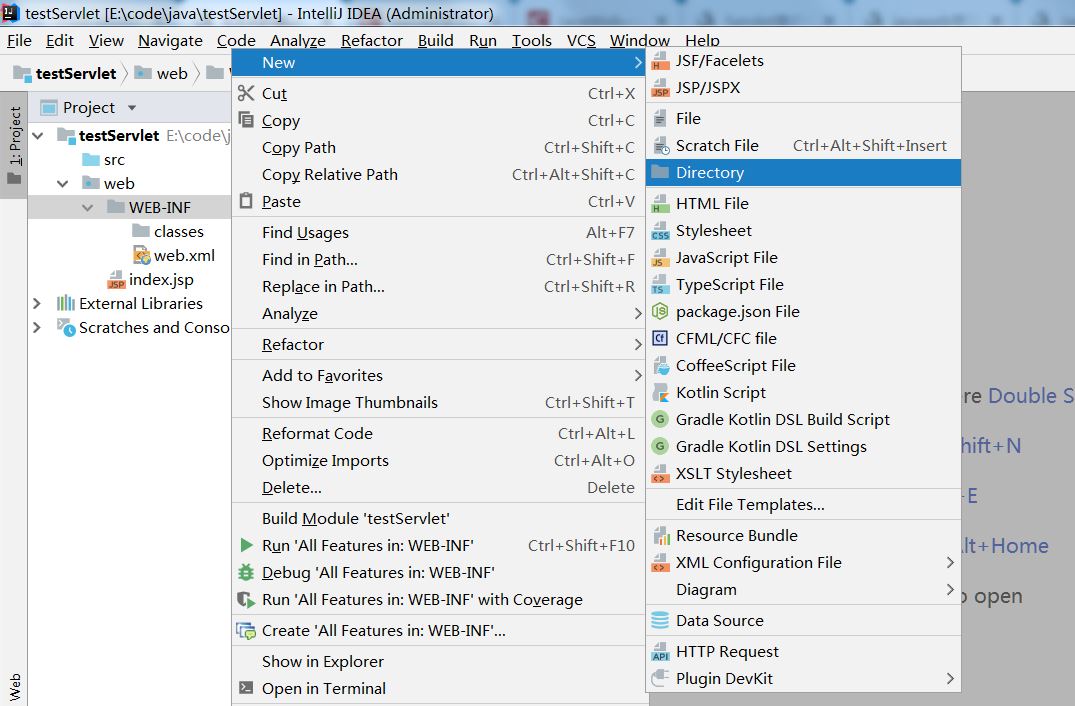Click the XSLT Stylesheet icon
The image size is (1075, 706).
click(660, 473)
